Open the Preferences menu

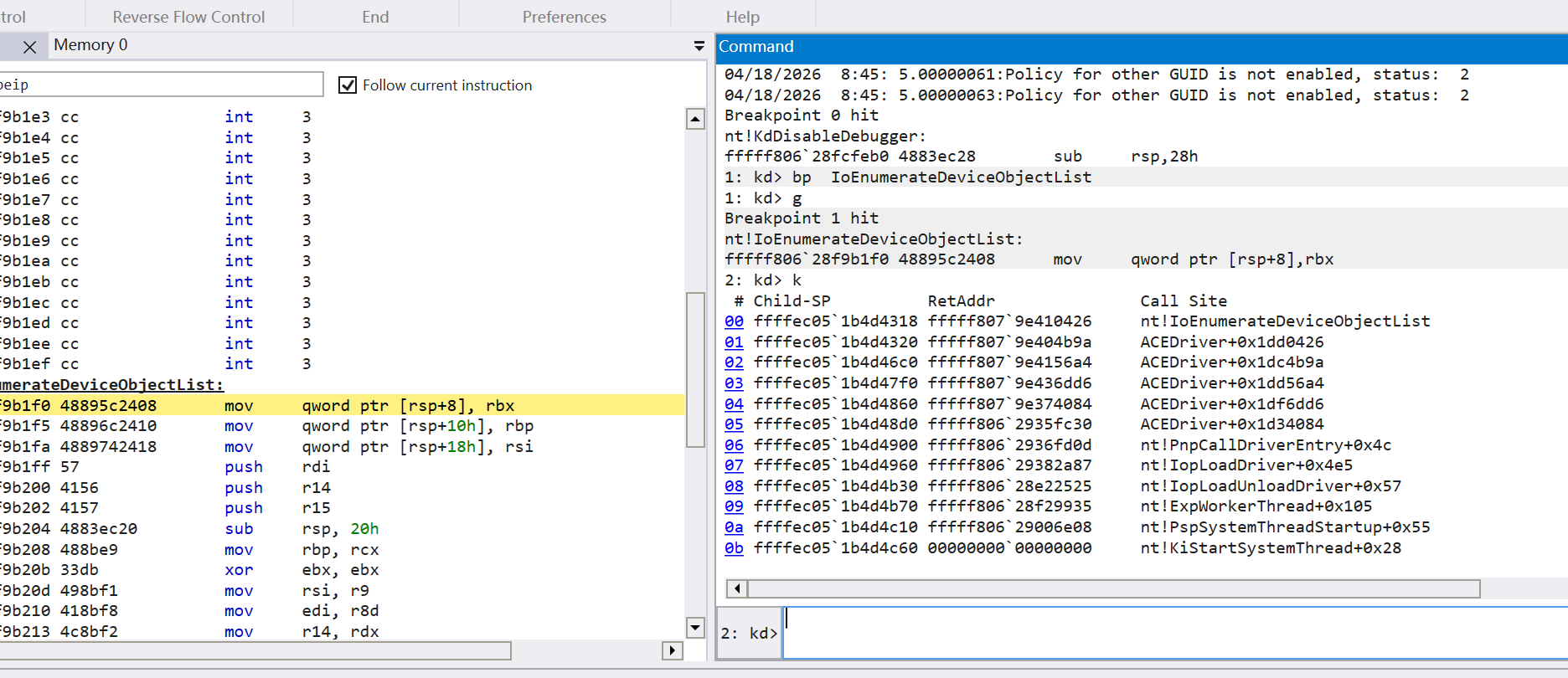click(564, 17)
